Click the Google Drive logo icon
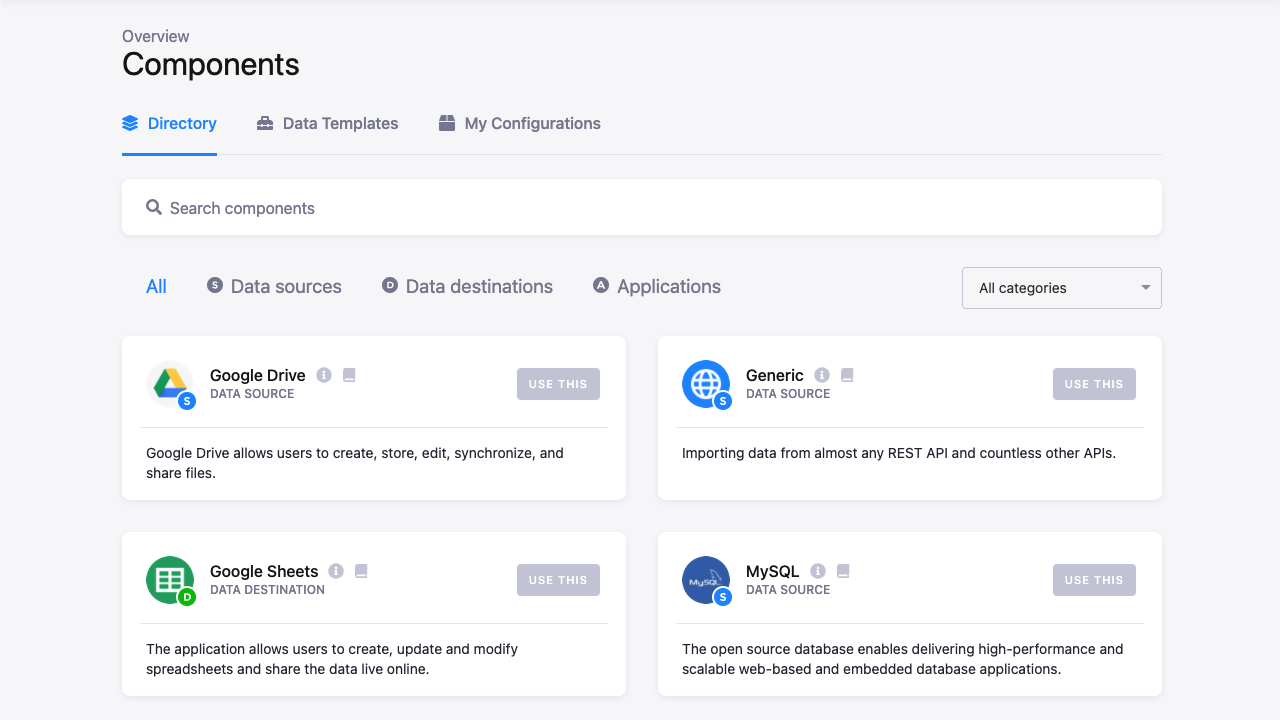The height and width of the screenshot is (720, 1280). tap(170, 383)
